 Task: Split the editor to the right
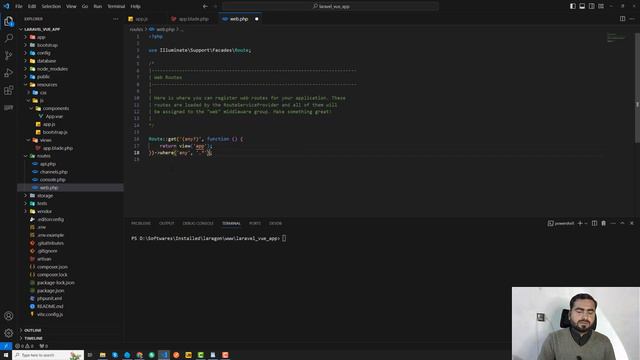pos(622,19)
